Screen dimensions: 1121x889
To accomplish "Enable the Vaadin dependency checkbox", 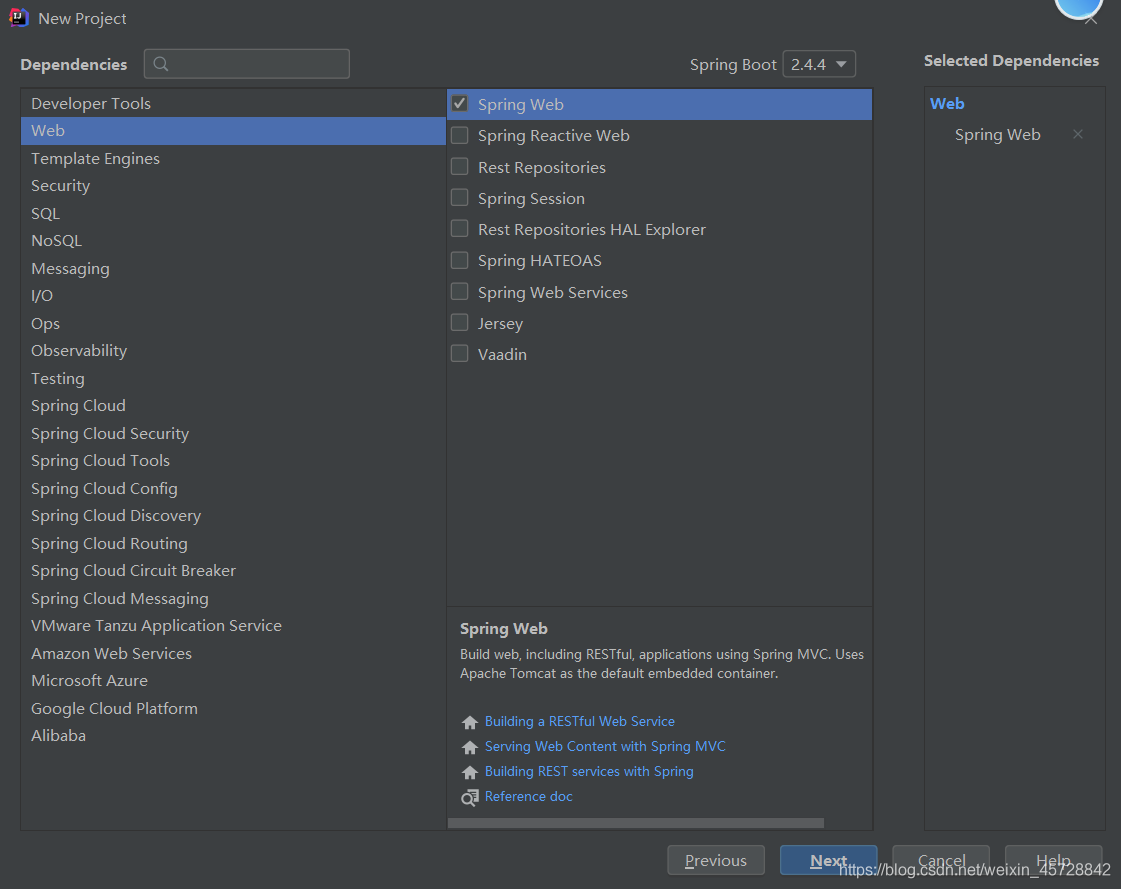I will coord(460,354).
